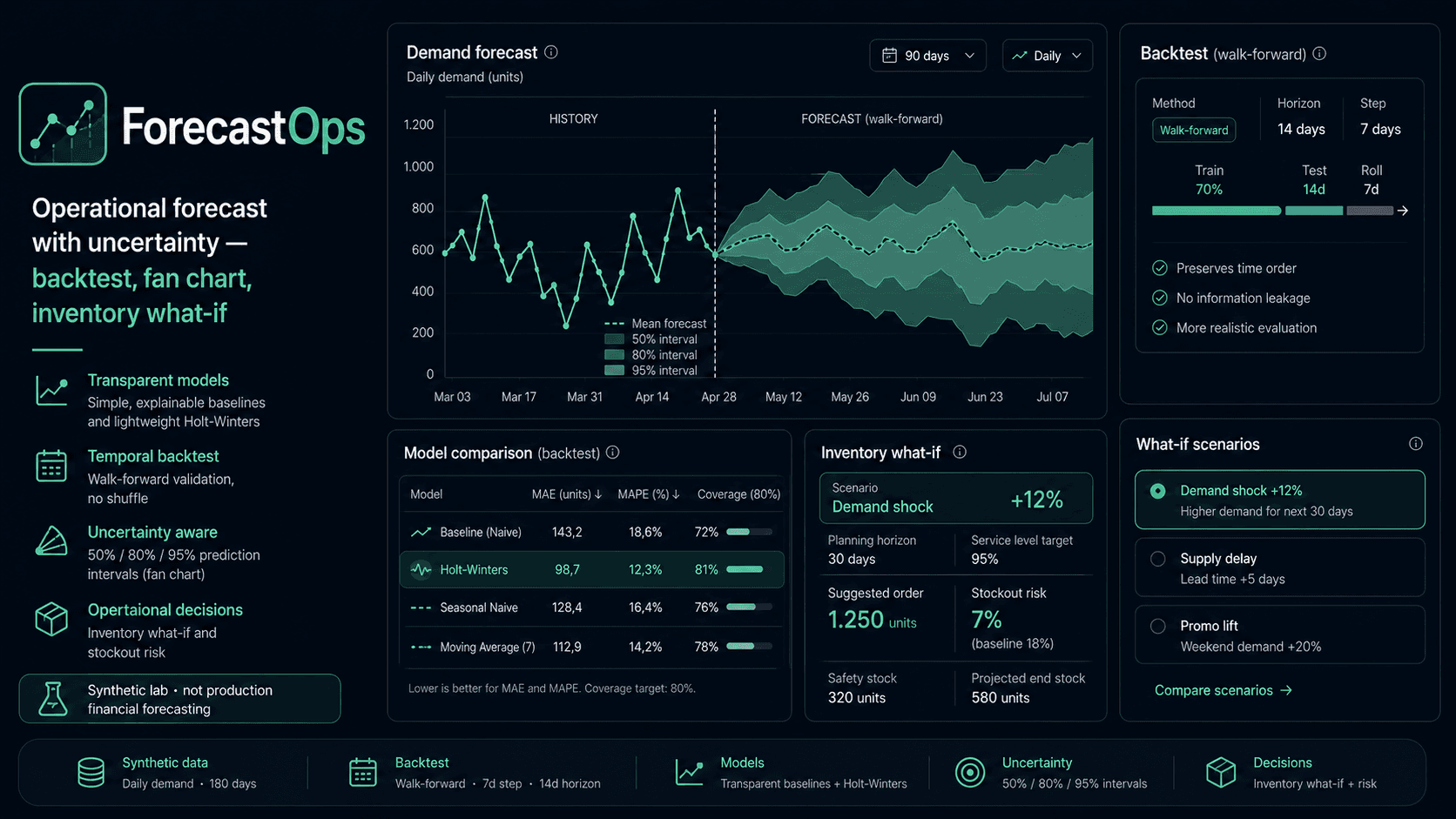Viewport: 1456px width, 819px height.
Task: Click the footer Backtest calendar icon
Action: [x=362, y=772]
